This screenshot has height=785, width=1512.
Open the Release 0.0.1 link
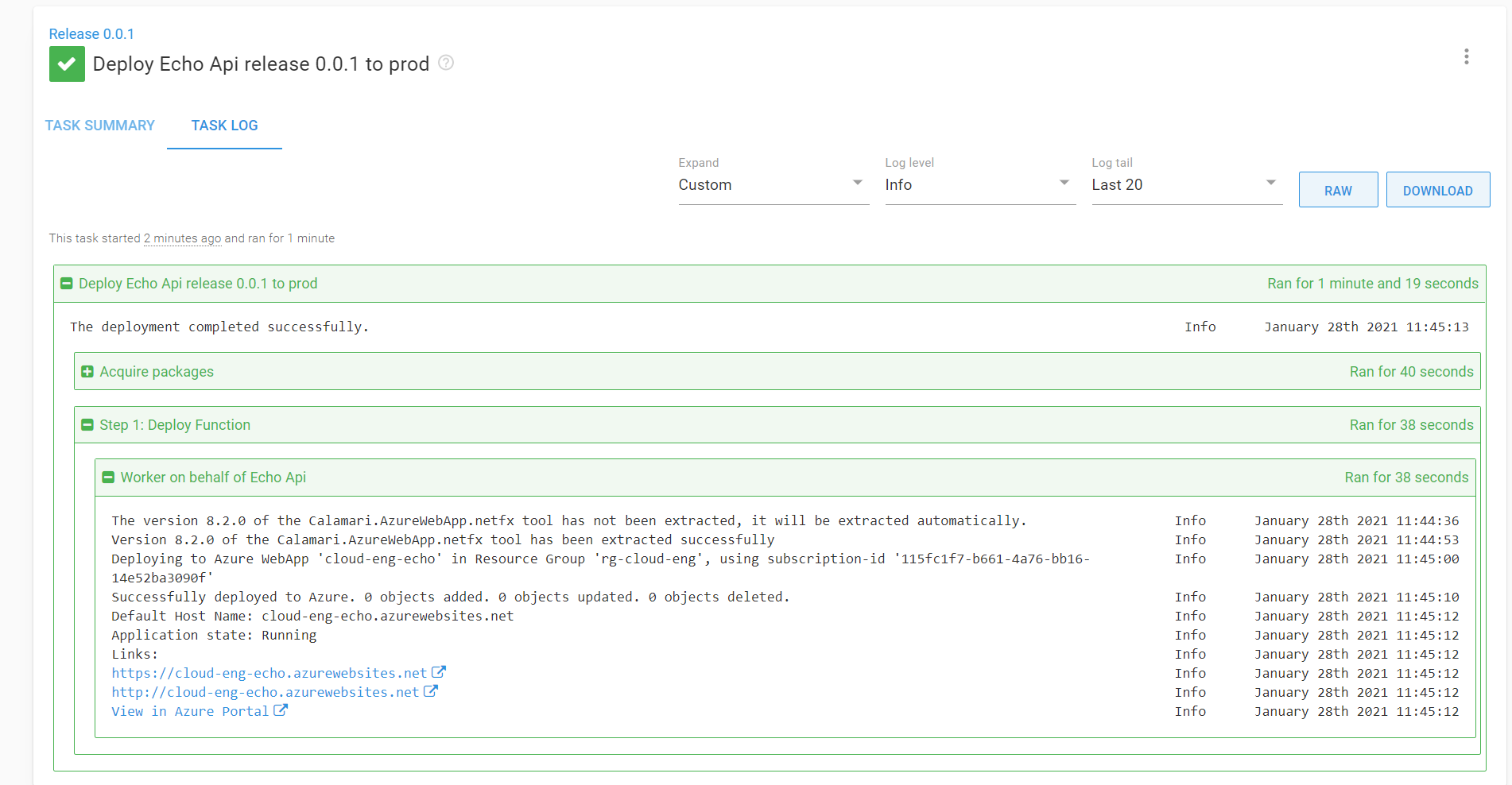point(91,34)
